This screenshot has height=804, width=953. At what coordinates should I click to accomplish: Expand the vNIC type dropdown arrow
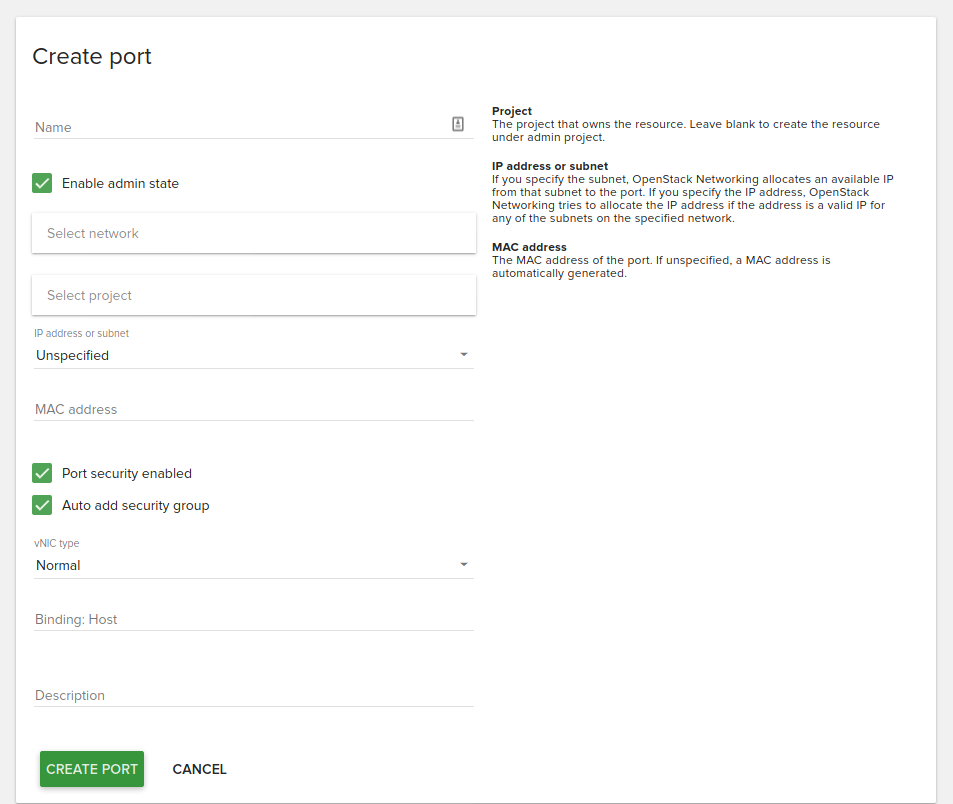click(x=464, y=565)
